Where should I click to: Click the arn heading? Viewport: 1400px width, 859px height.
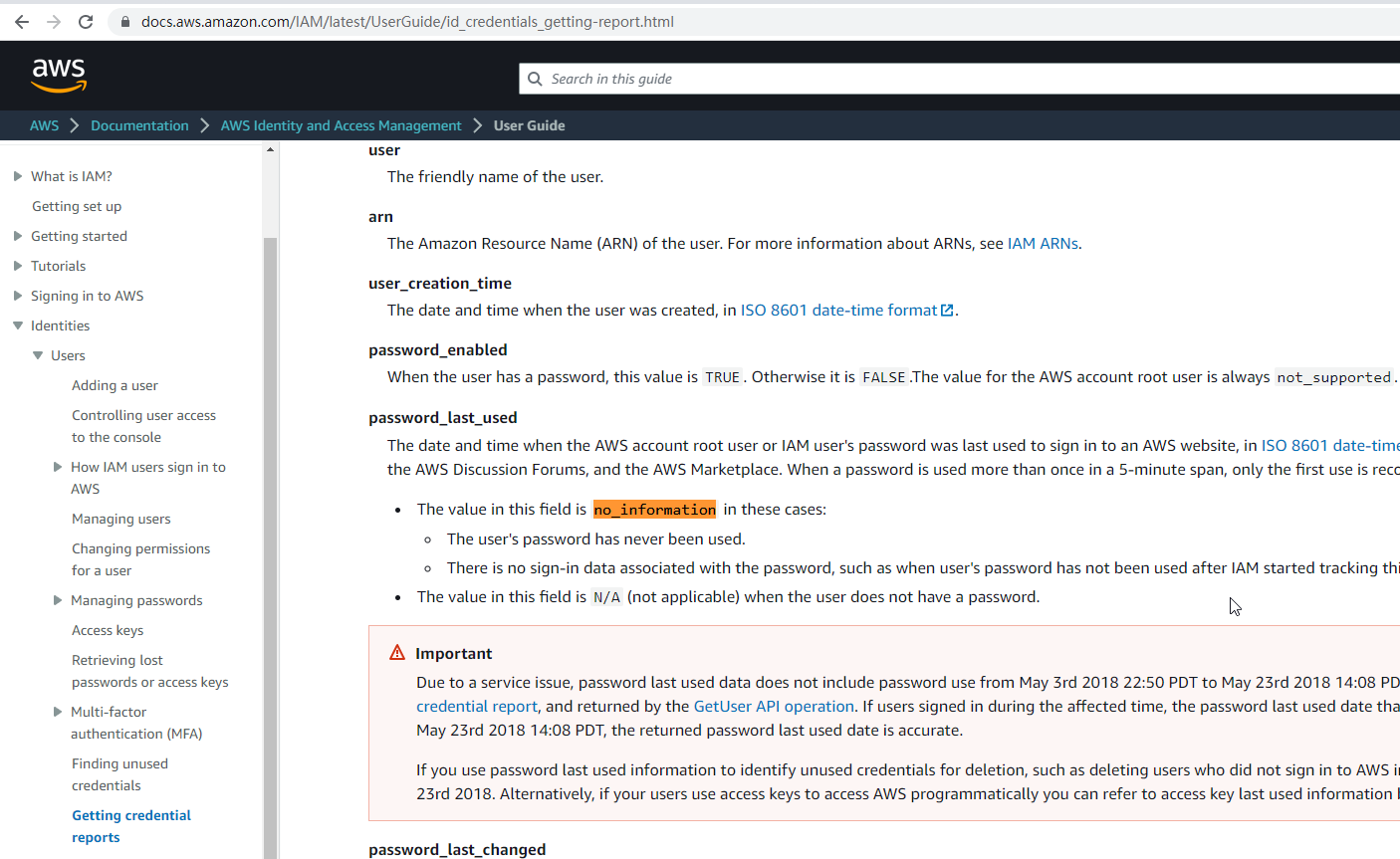click(x=380, y=217)
